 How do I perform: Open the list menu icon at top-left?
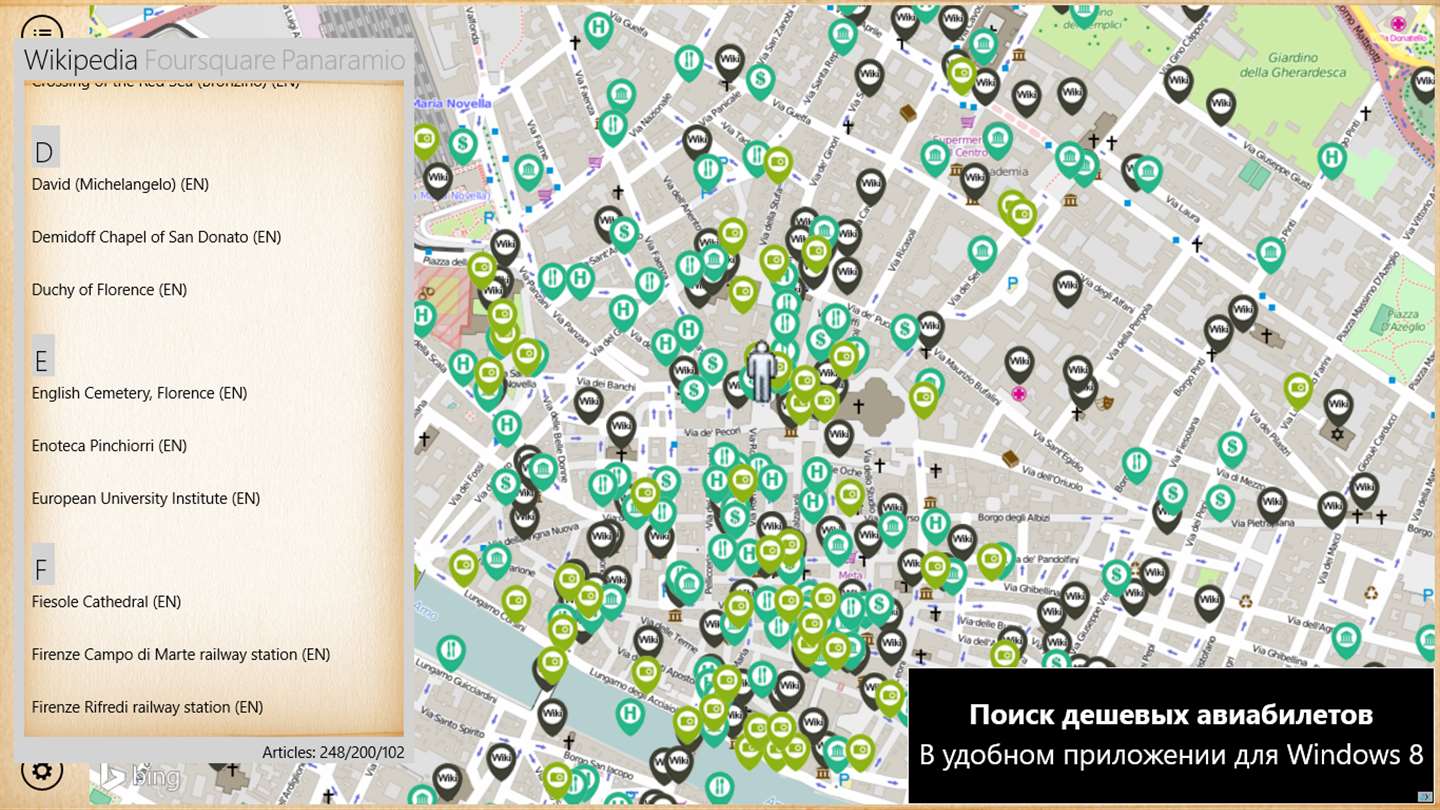pos(42,28)
